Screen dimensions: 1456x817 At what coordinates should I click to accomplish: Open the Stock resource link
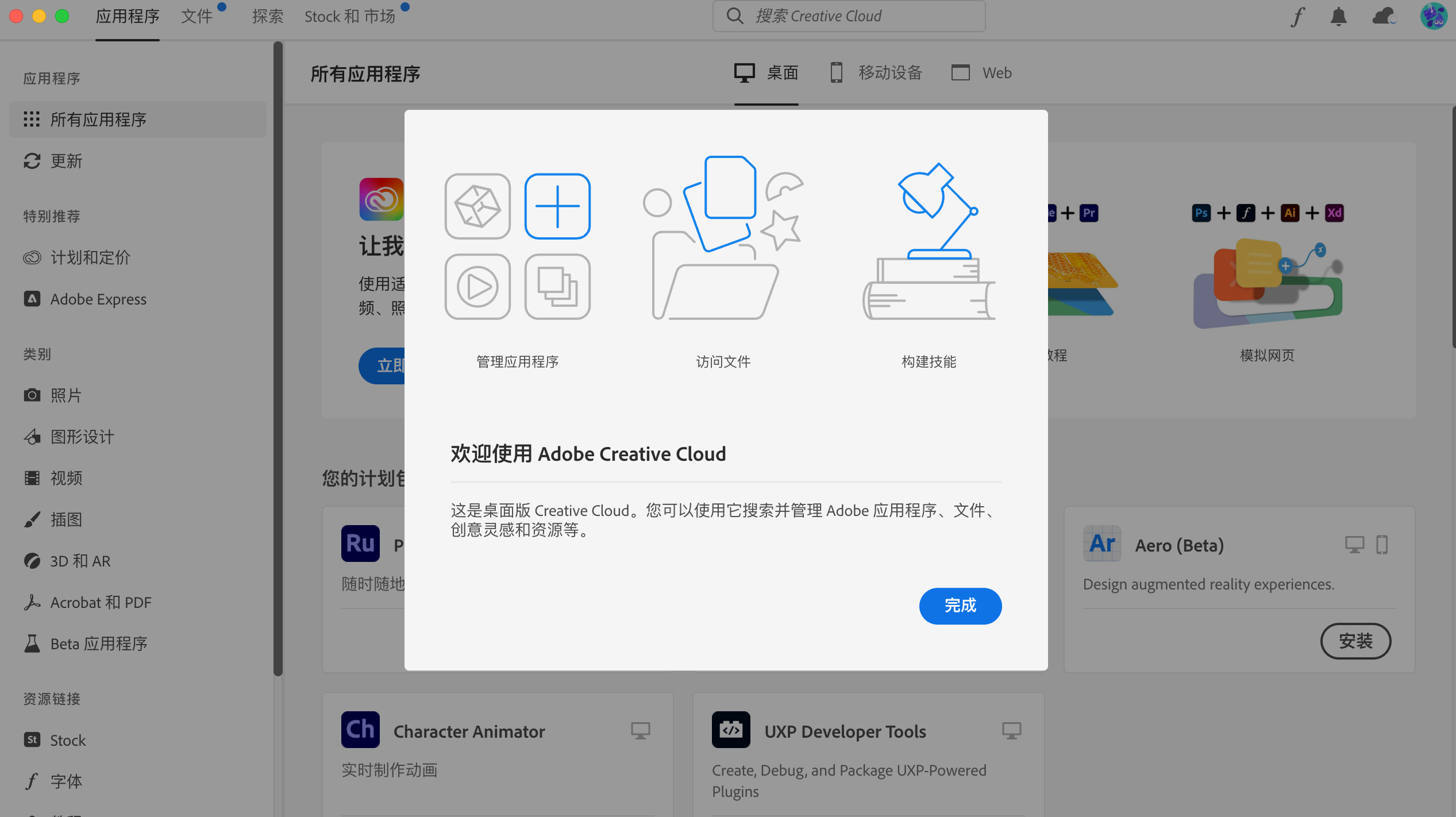[138, 740]
